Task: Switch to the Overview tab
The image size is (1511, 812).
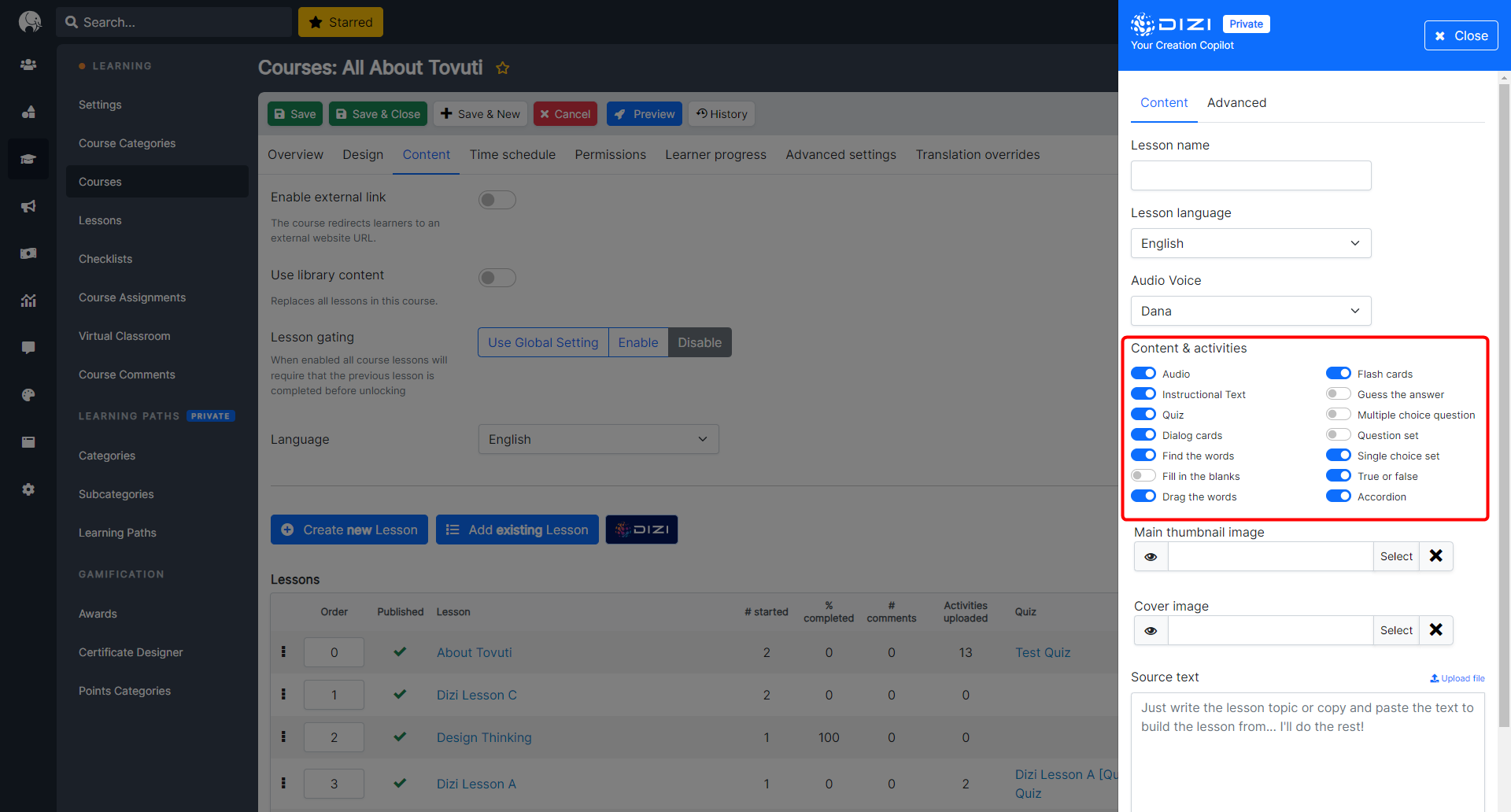Action: (x=295, y=155)
